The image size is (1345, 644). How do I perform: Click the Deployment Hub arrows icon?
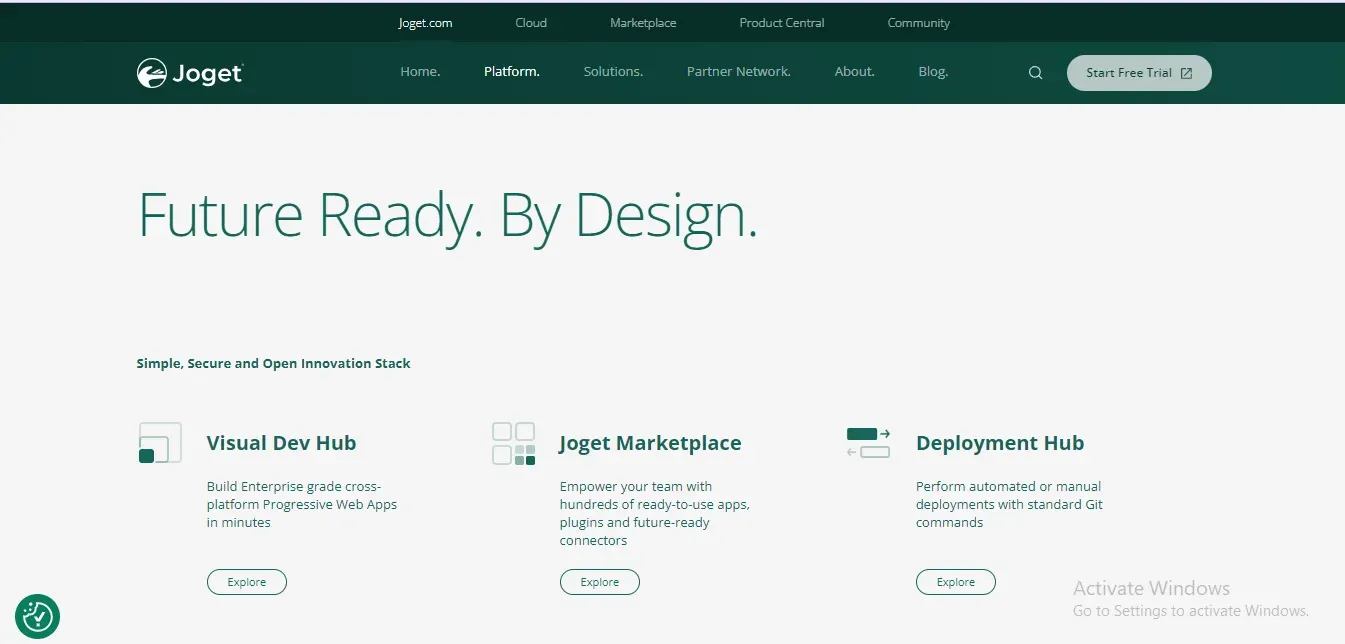click(868, 443)
